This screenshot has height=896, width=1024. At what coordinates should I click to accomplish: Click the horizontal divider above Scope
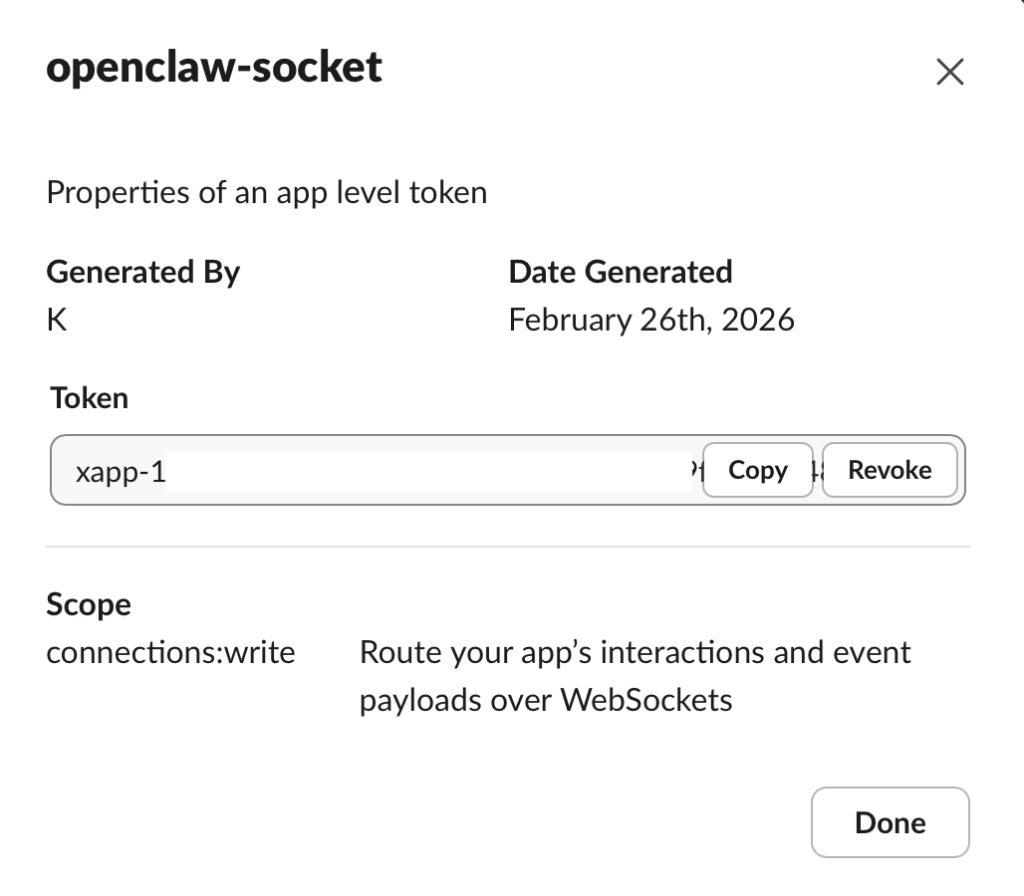click(507, 547)
